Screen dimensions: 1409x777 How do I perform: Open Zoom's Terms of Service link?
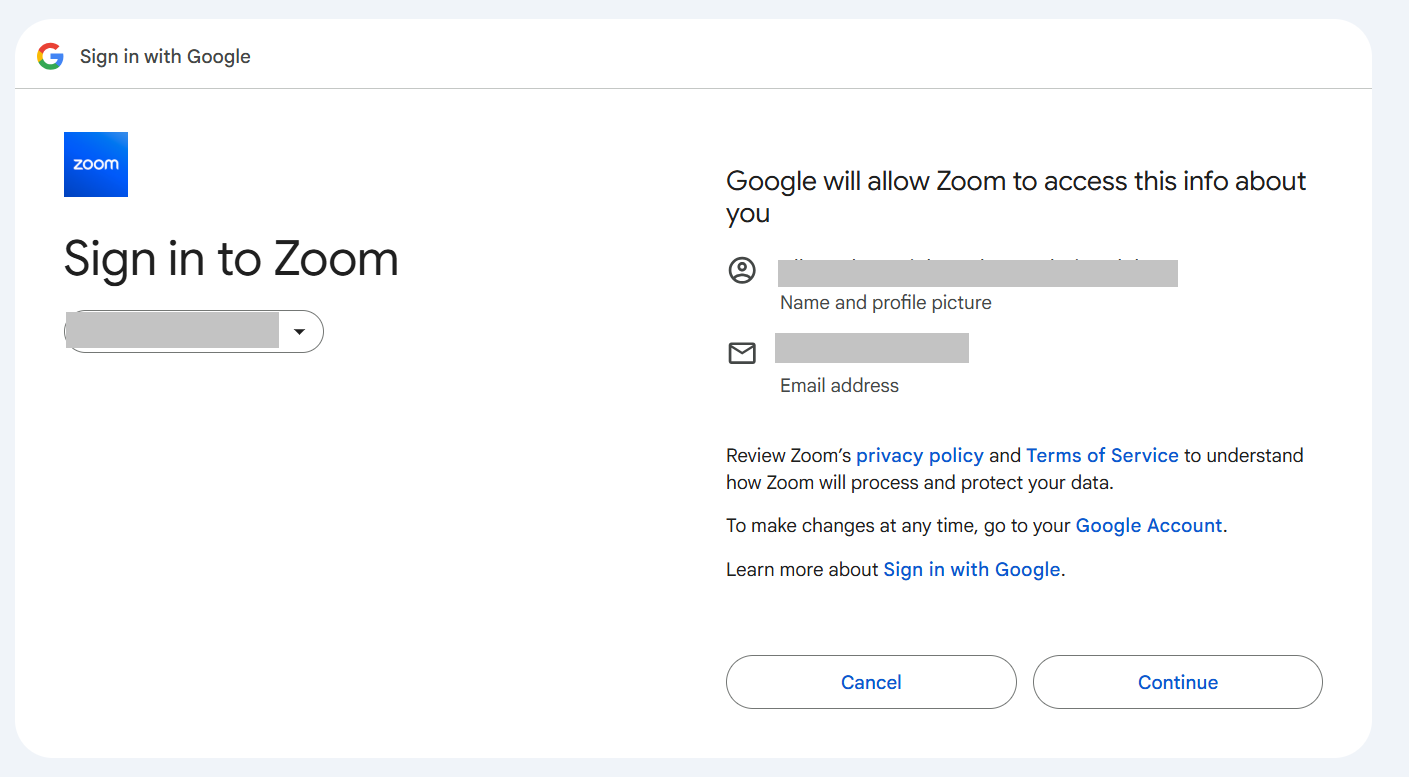[x=1102, y=456]
